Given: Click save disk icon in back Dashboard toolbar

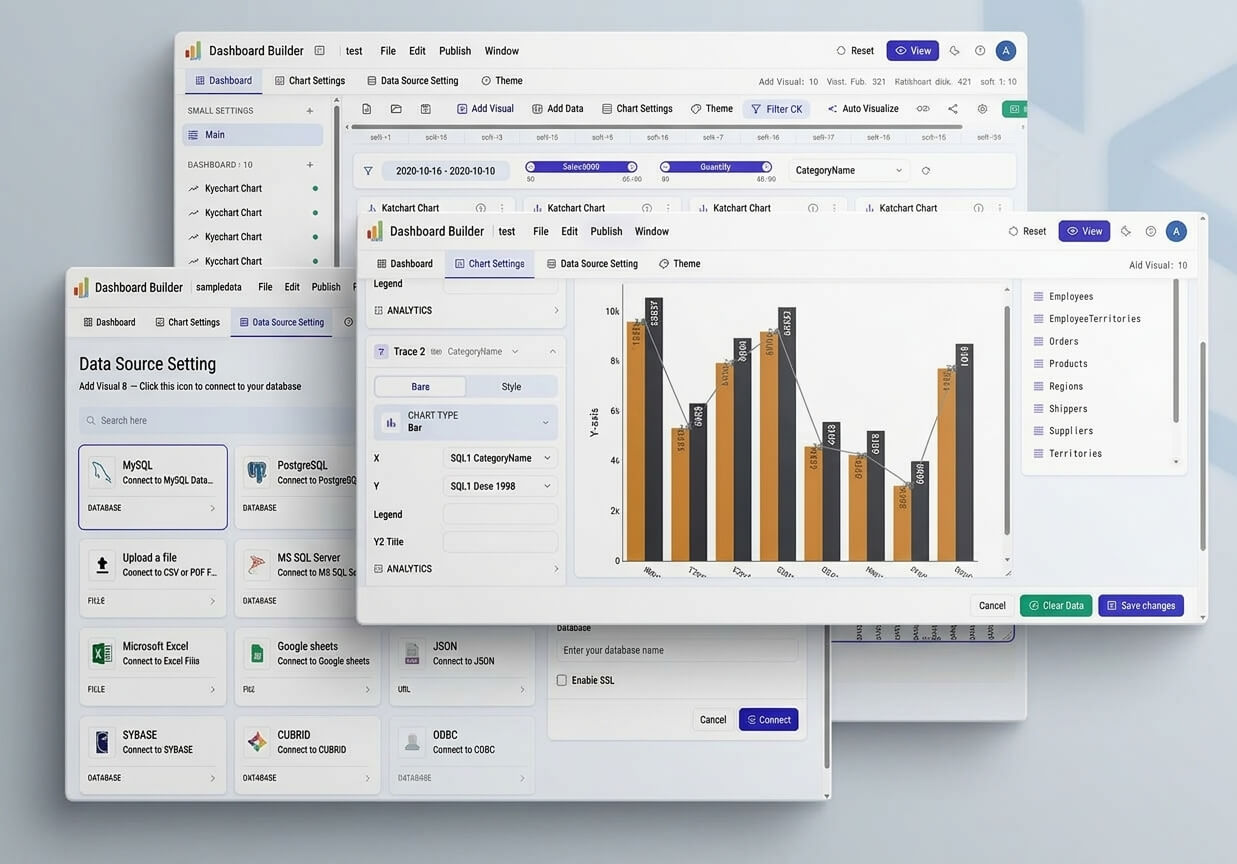Looking at the screenshot, I should click(x=425, y=109).
